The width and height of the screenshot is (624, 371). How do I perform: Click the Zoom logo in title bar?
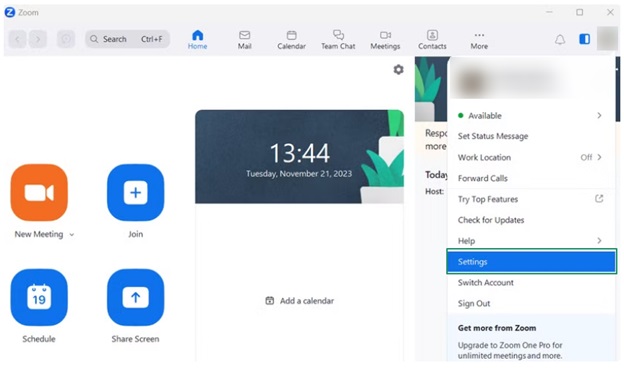coord(10,12)
